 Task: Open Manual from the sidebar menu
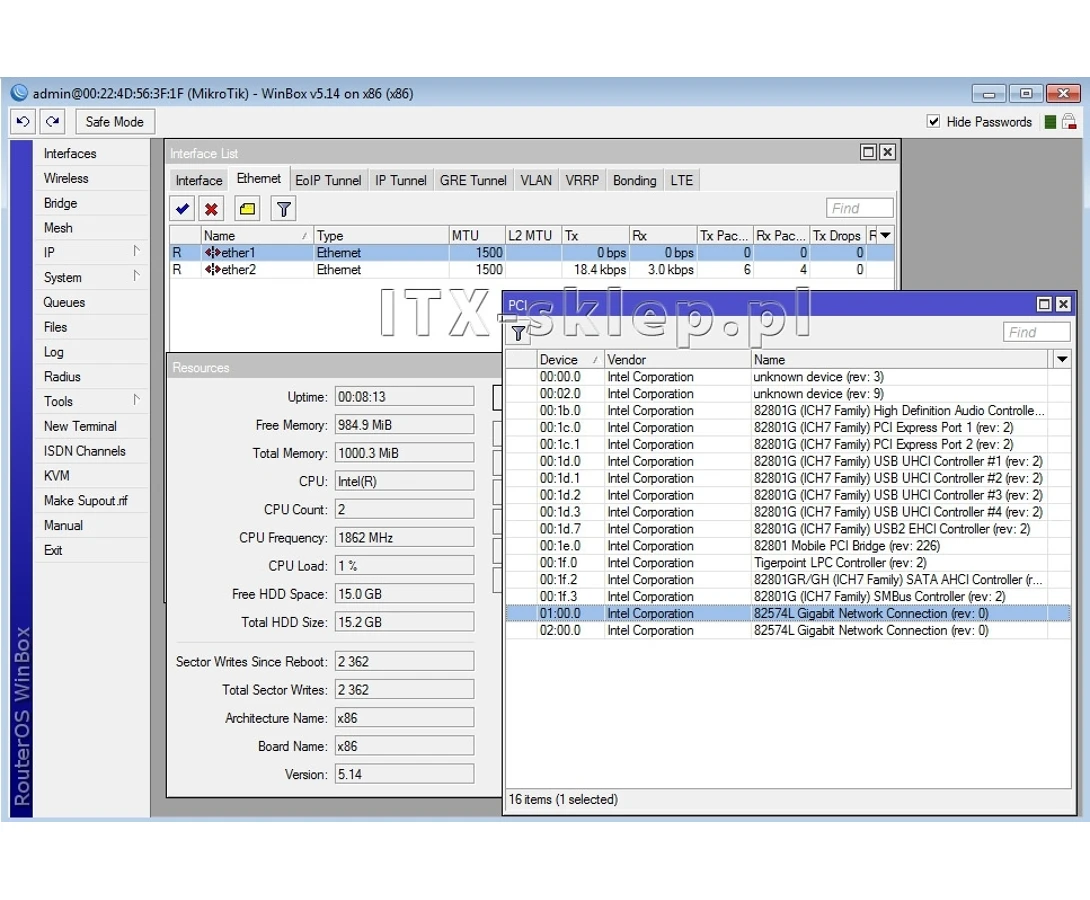[x=91, y=525]
